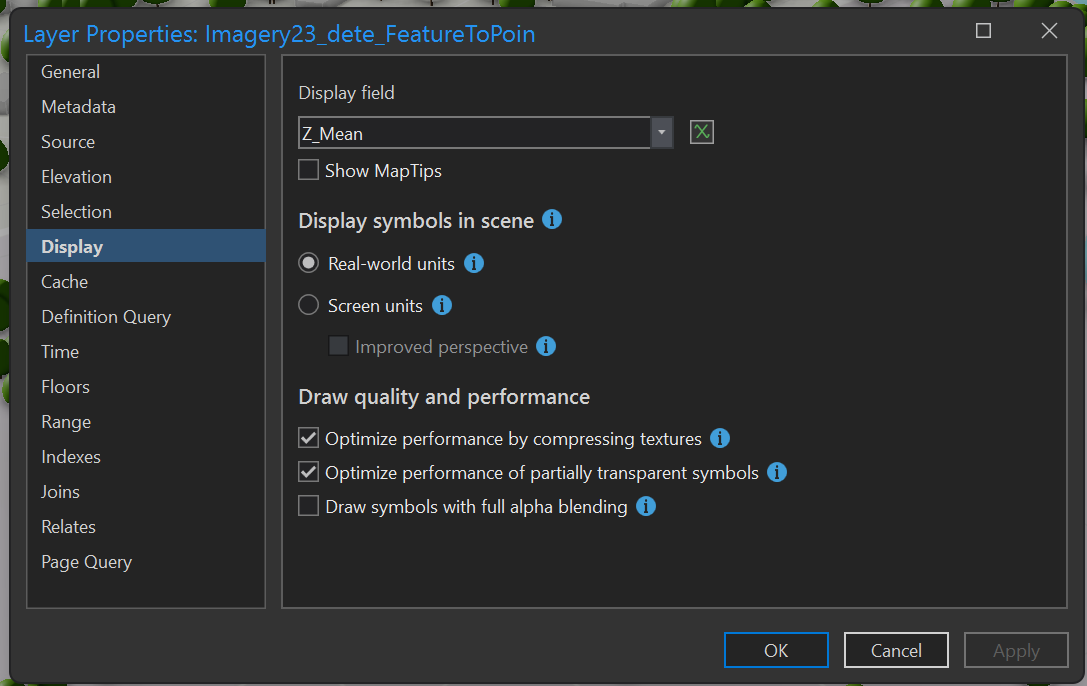Click the expression builder icon beside Display field
The width and height of the screenshot is (1087, 686).
702,132
